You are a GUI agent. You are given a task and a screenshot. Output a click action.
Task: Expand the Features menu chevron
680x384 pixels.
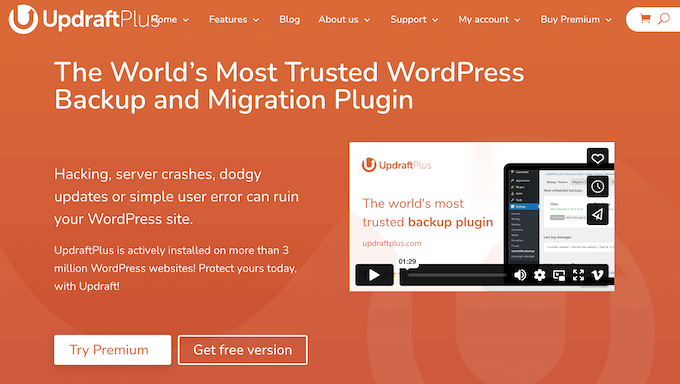(256, 20)
